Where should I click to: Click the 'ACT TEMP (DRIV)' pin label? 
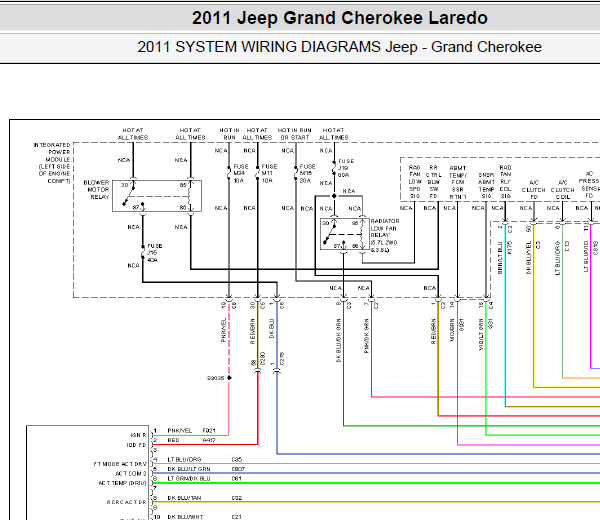pos(122,483)
